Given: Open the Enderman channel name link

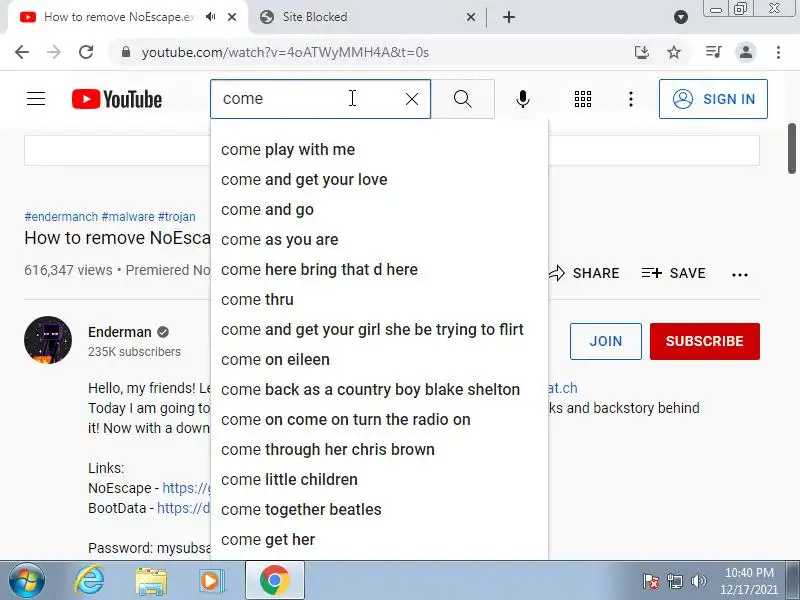Looking at the screenshot, I should click(119, 332).
